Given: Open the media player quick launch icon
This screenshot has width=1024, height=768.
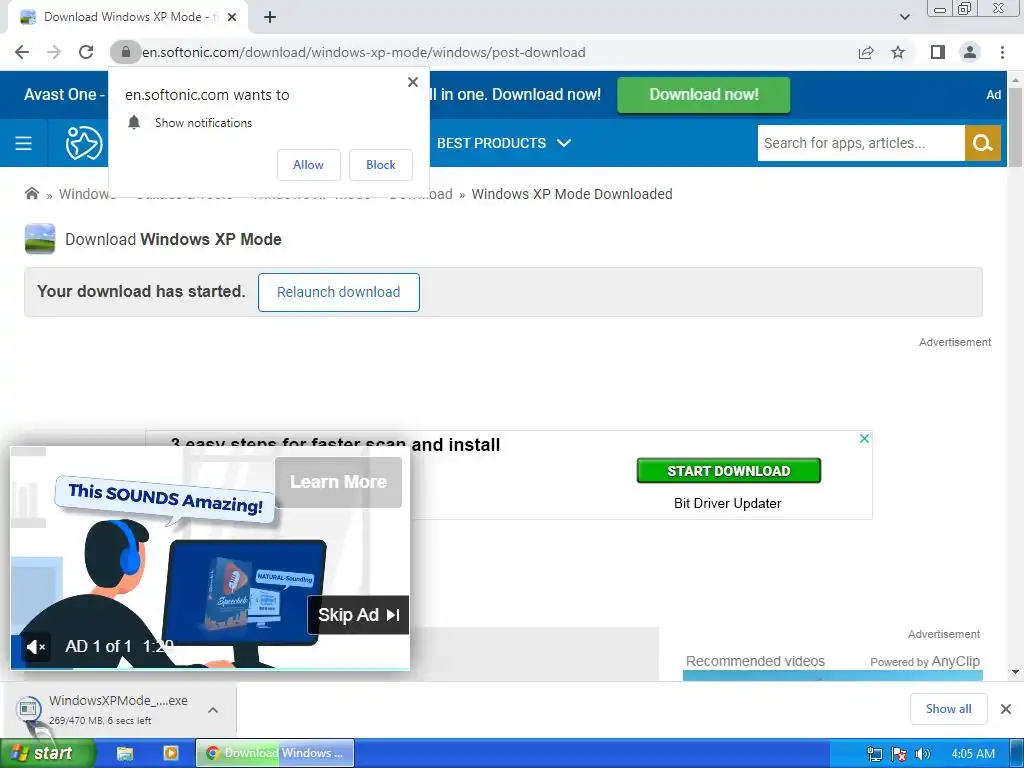Looking at the screenshot, I should pyautogui.click(x=170, y=753).
